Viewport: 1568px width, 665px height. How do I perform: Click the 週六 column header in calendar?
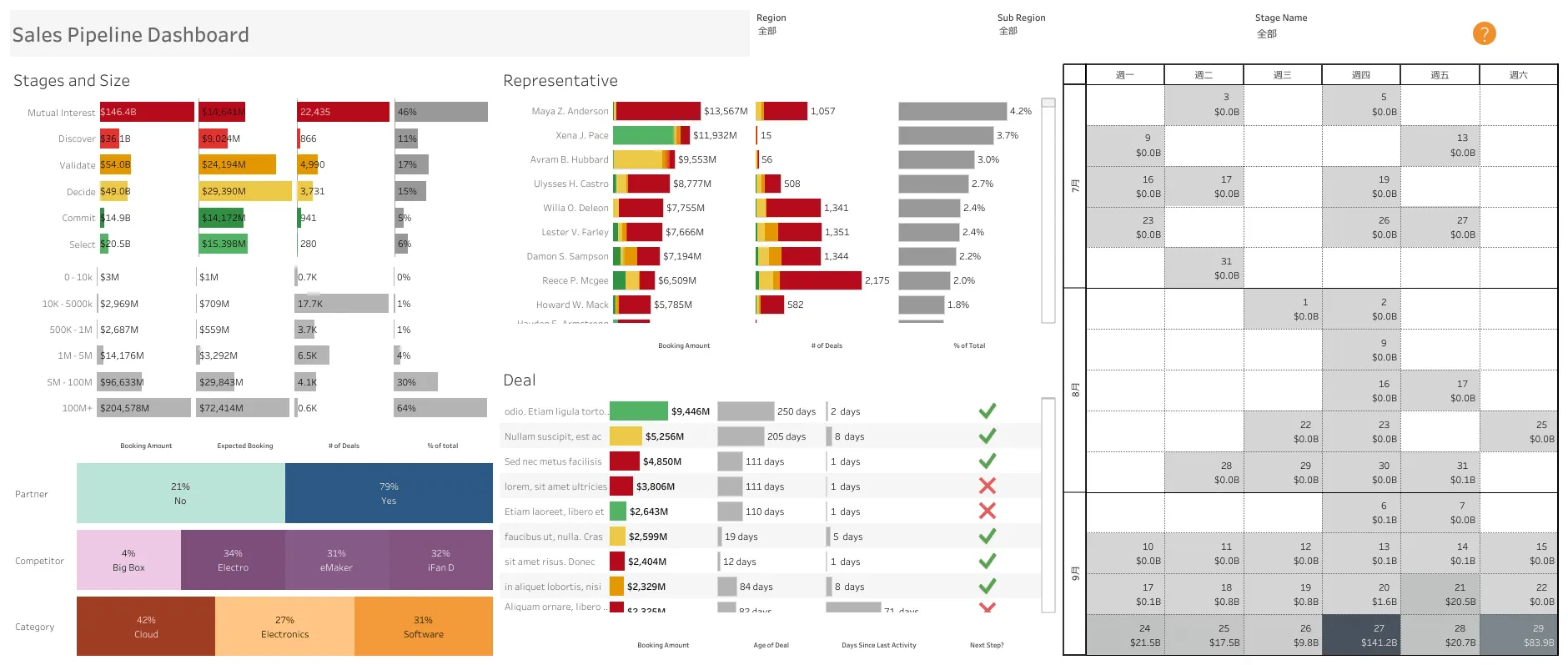[1518, 75]
